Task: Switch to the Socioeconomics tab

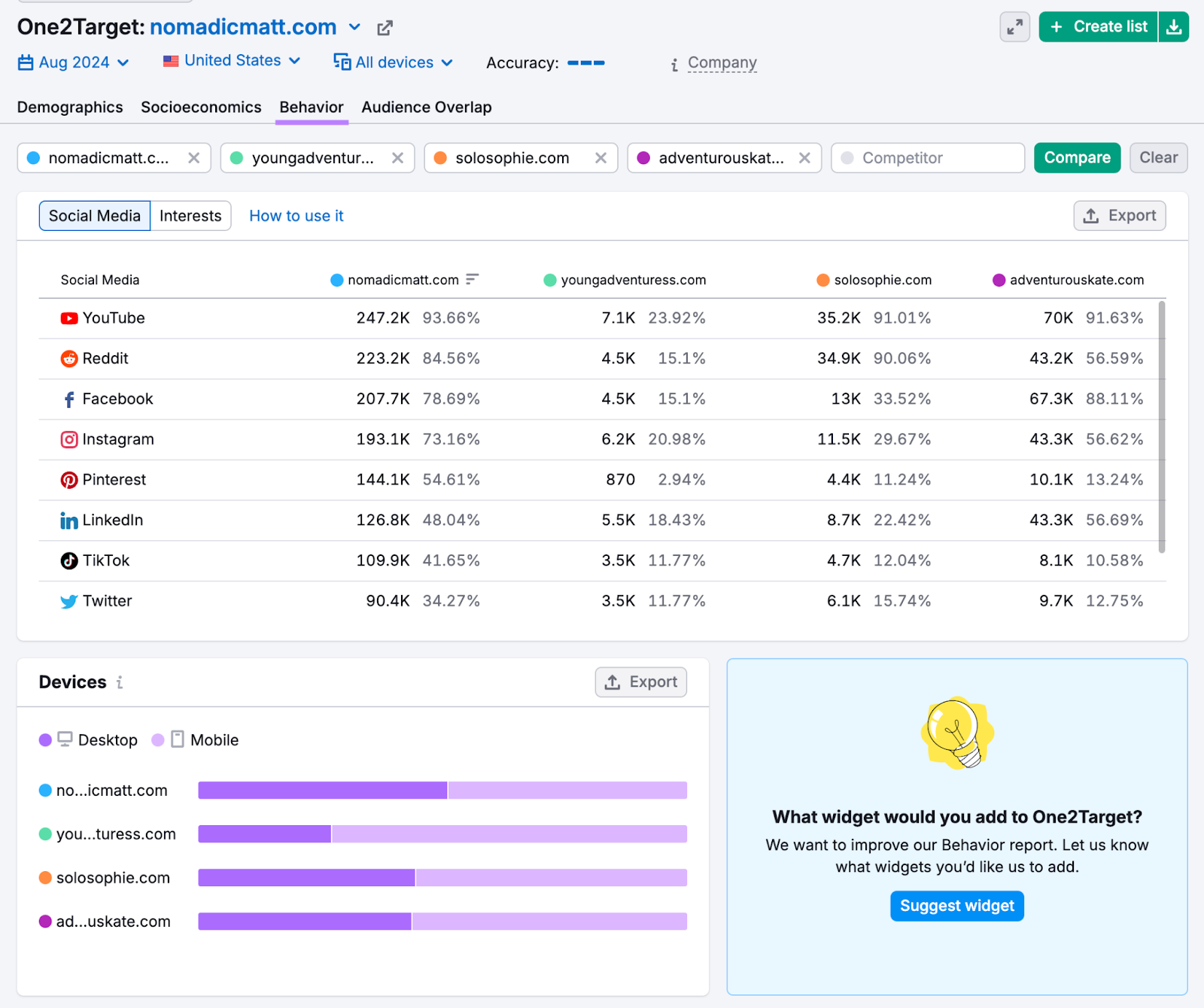Action: pyautogui.click(x=201, y=107)
